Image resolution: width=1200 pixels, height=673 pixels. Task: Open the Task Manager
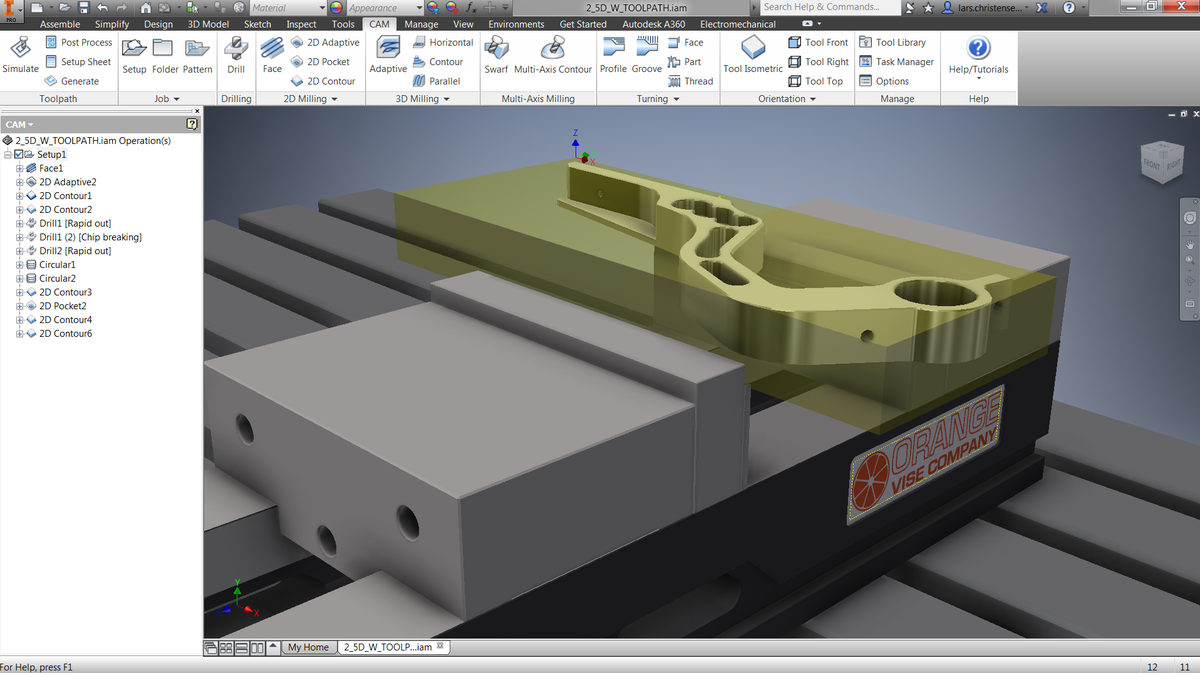(x=897, y=61)
